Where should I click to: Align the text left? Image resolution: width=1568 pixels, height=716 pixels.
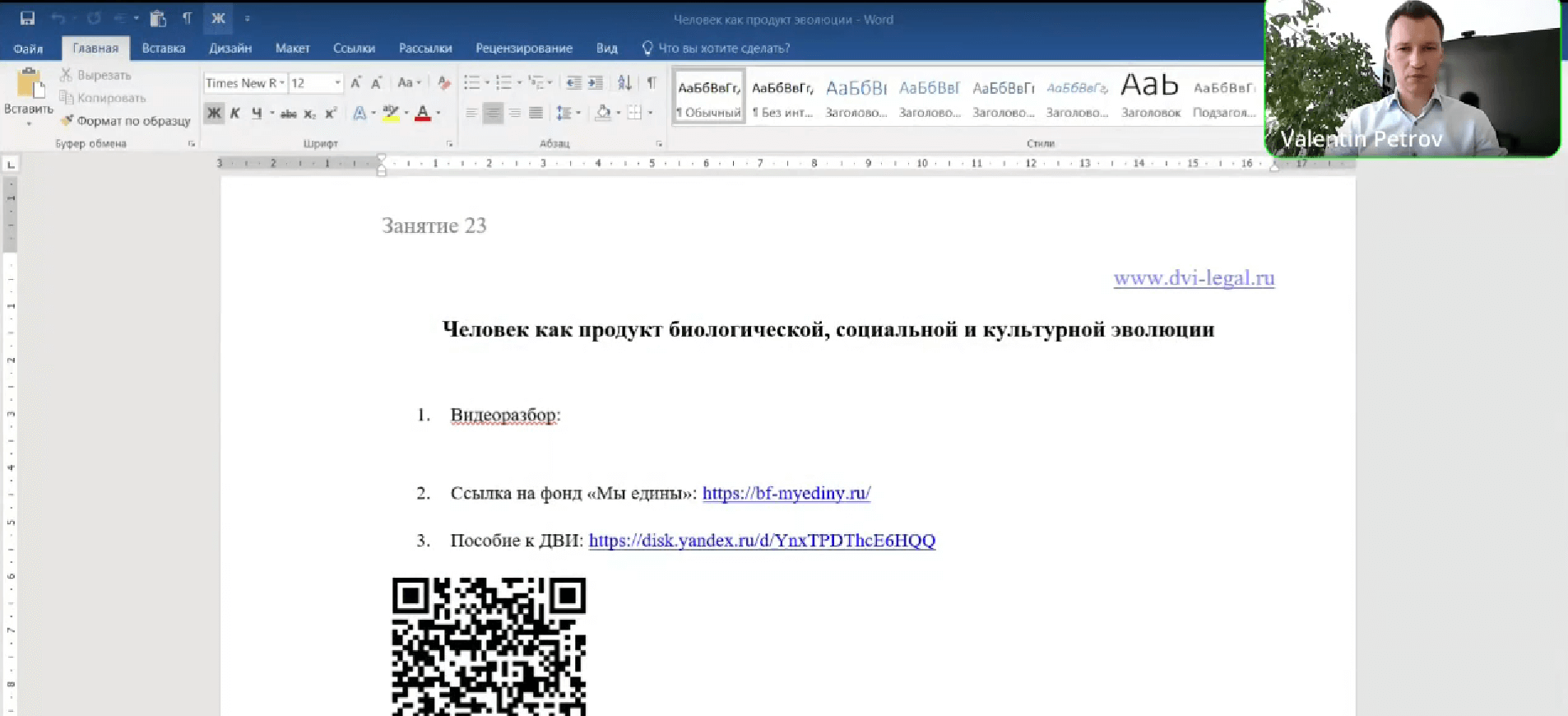[471, 114]
